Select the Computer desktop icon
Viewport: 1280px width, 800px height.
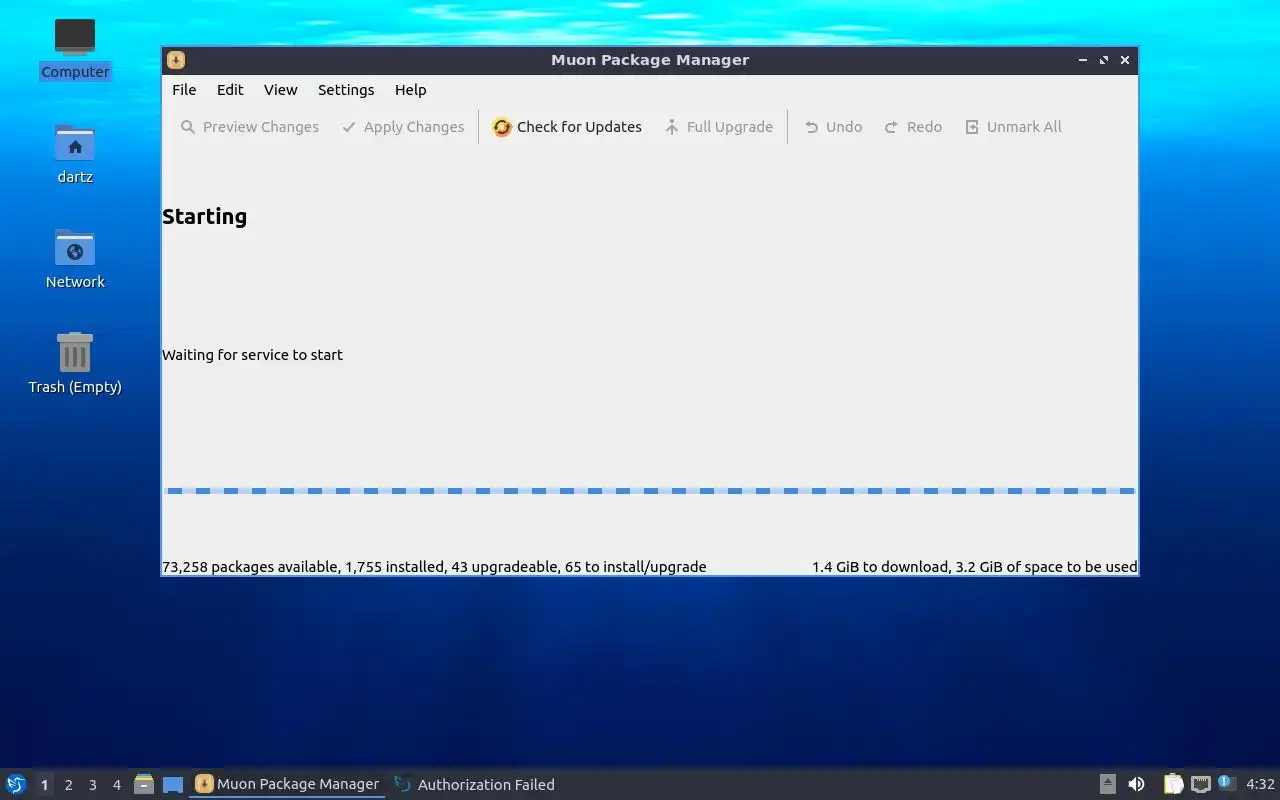tap(75, 49)
